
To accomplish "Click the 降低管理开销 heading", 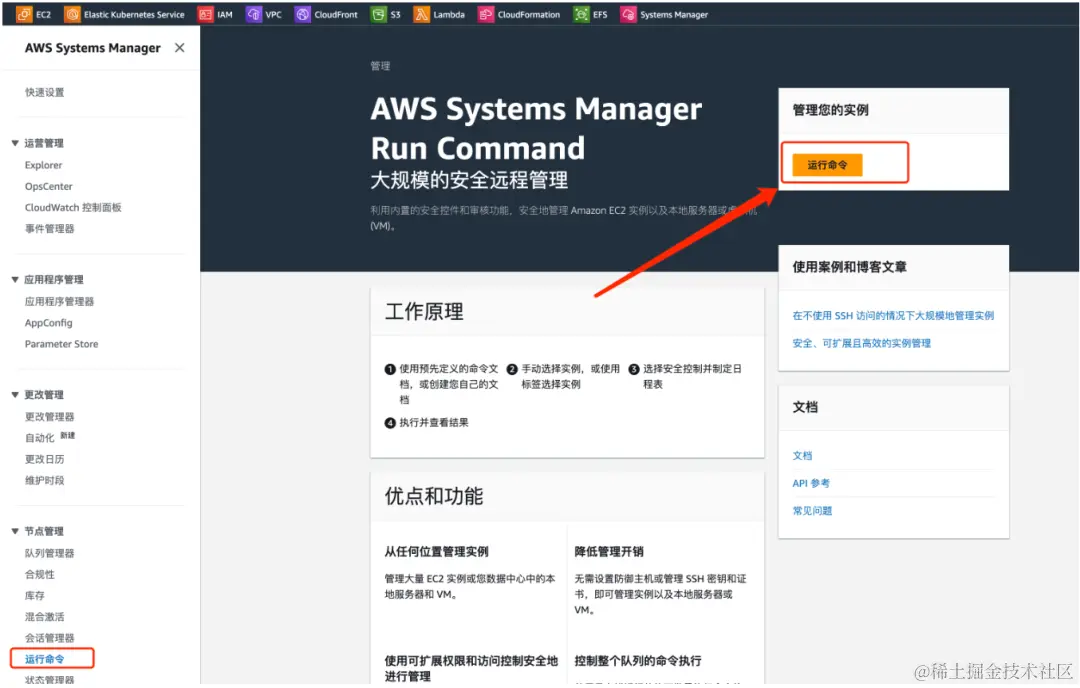I will (609, 552).
